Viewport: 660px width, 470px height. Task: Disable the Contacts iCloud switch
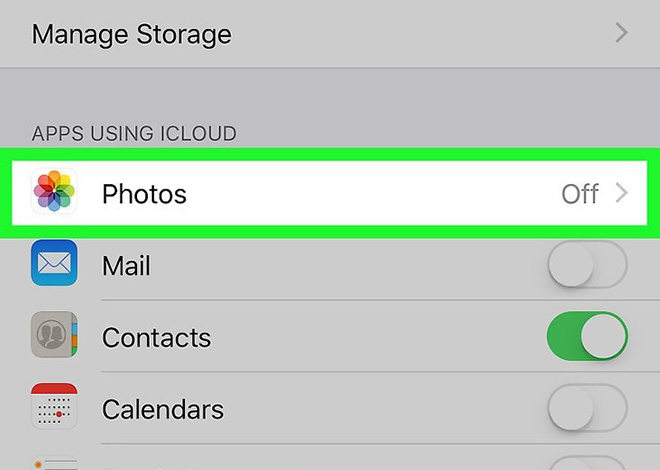(588, 336)
